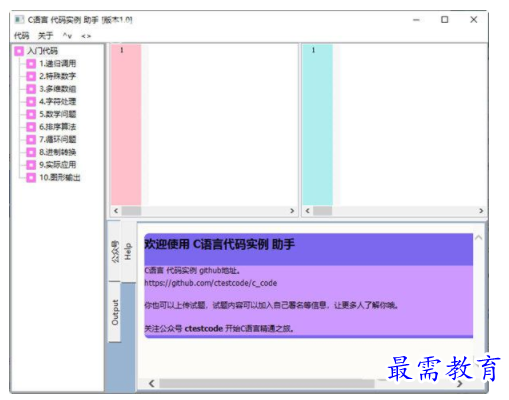The image size is (509, 400).
Task: Click the icon next to 1.递归调用
Action: click(x=31, y=64)
